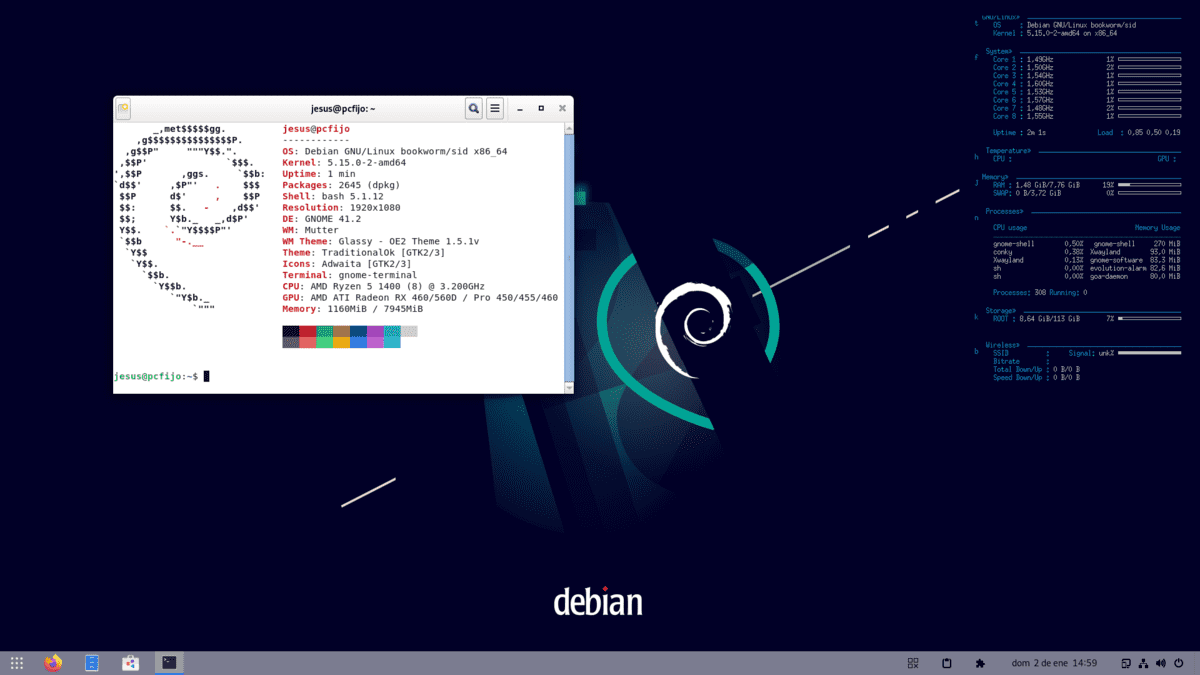The height and width of the screenshot is (675, 1200).
Task: Select the Terminal icon in the taskbar
Action: click(x=169, y=663)
